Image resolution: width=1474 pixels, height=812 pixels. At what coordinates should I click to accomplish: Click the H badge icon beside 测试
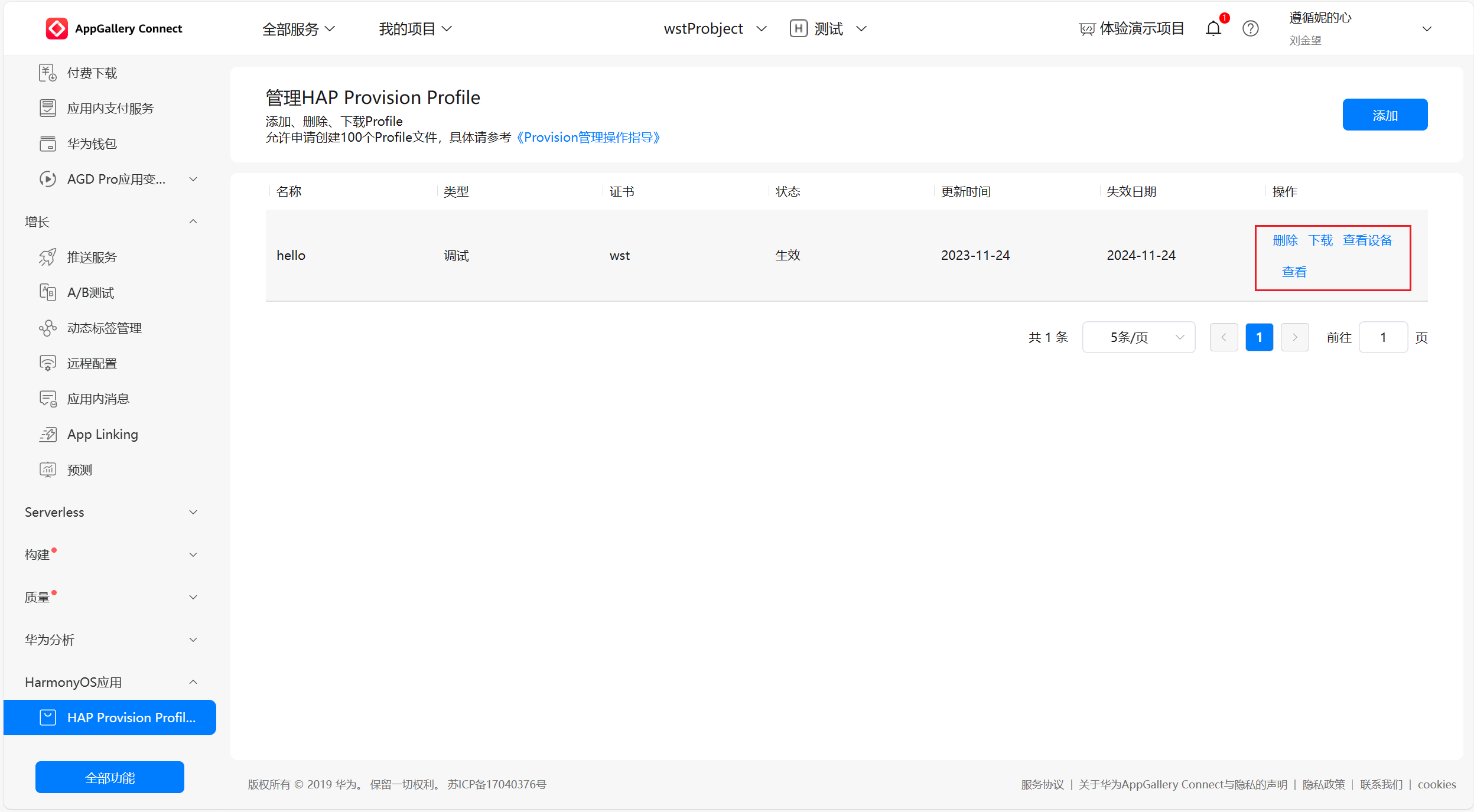(798, 28)
